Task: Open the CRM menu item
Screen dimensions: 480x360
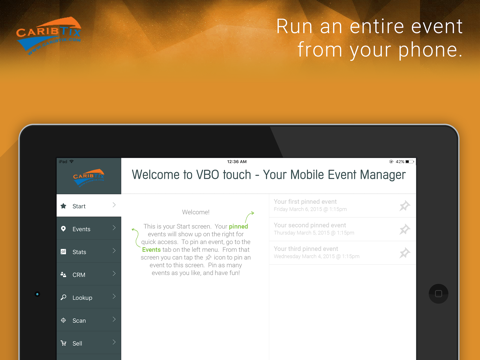Action: click(x=89, y=274)
